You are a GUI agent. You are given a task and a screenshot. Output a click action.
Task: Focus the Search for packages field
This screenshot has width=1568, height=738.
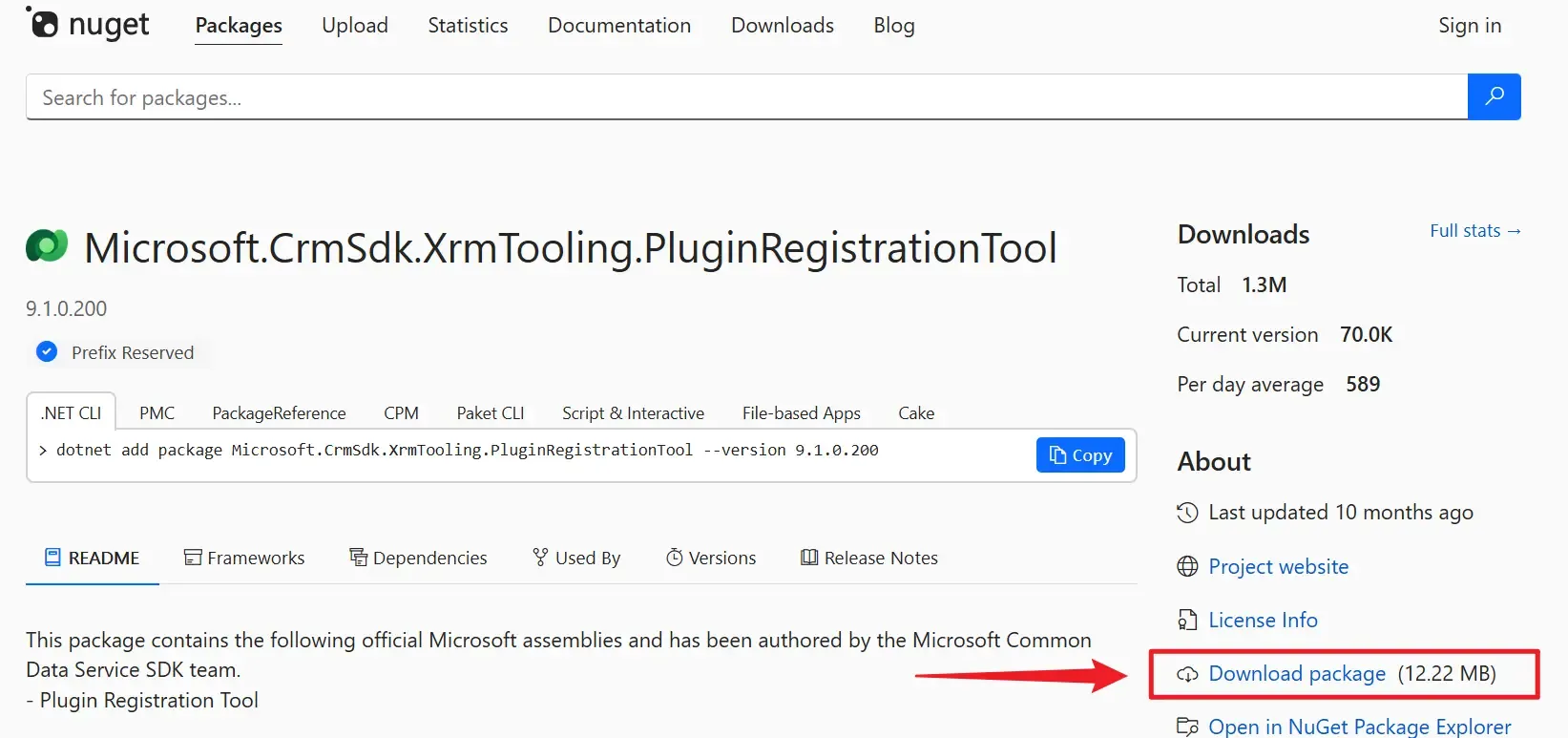744,97
